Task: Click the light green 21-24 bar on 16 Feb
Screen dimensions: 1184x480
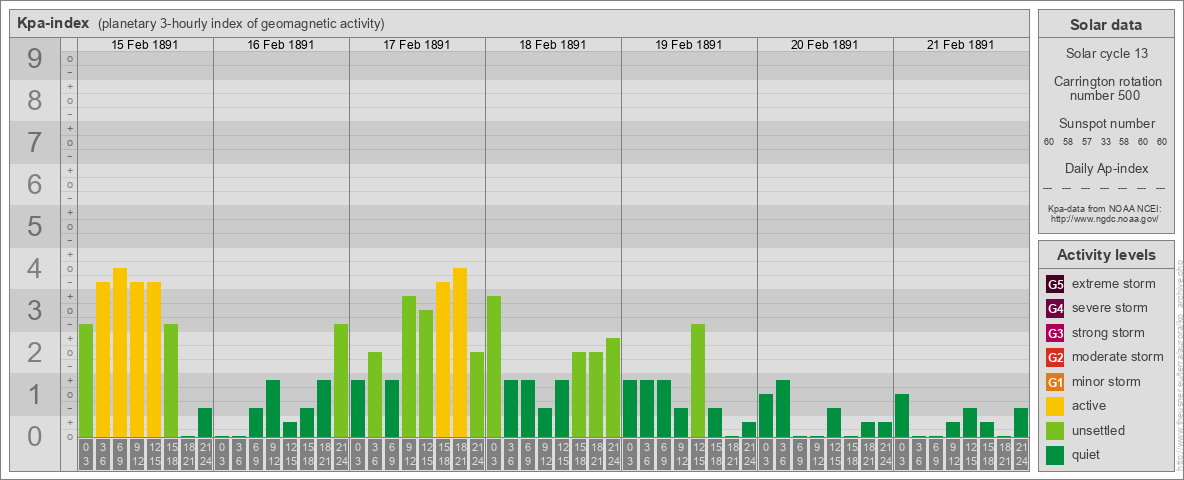Action: coord(341,380)
